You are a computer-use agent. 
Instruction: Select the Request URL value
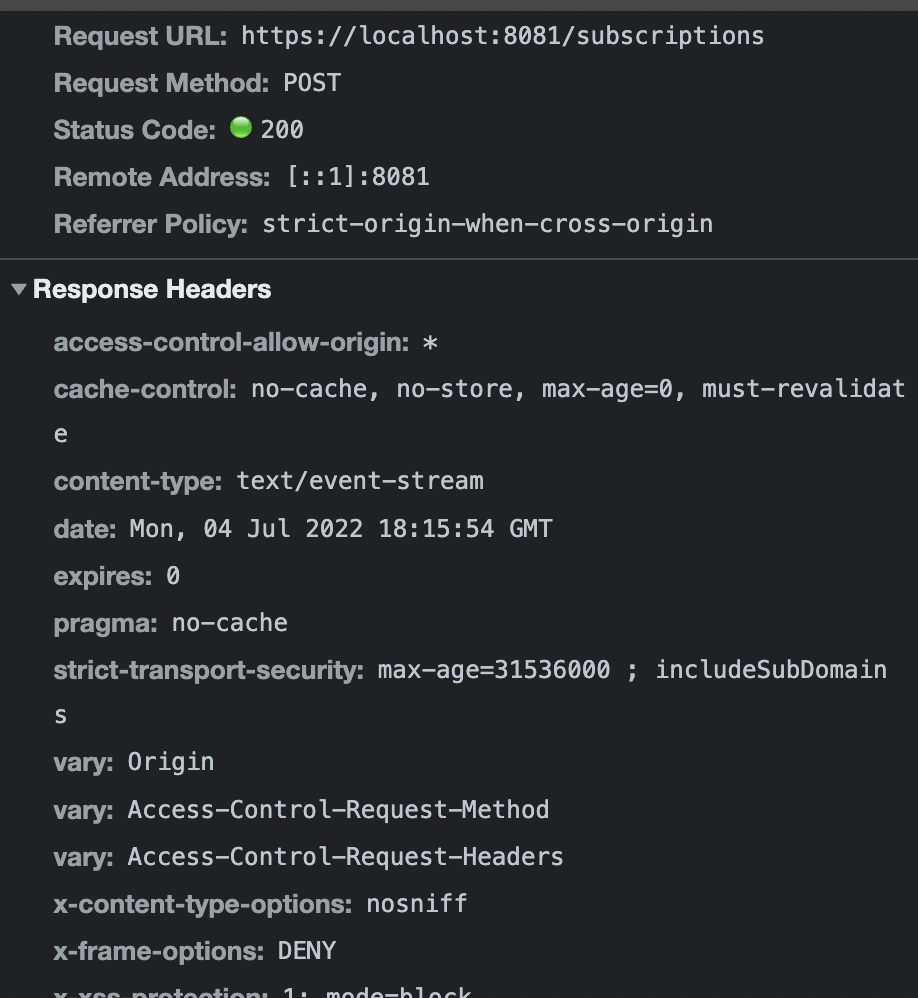click(x=500, y=35)
